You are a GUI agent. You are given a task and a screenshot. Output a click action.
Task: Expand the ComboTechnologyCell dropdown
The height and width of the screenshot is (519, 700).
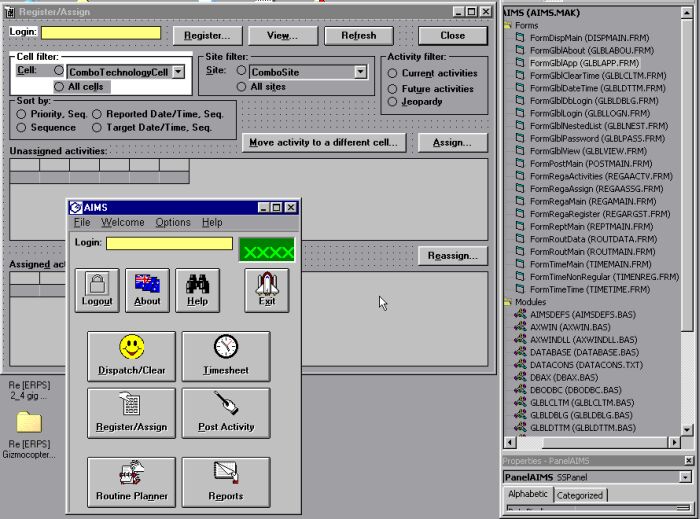(178, 72)
